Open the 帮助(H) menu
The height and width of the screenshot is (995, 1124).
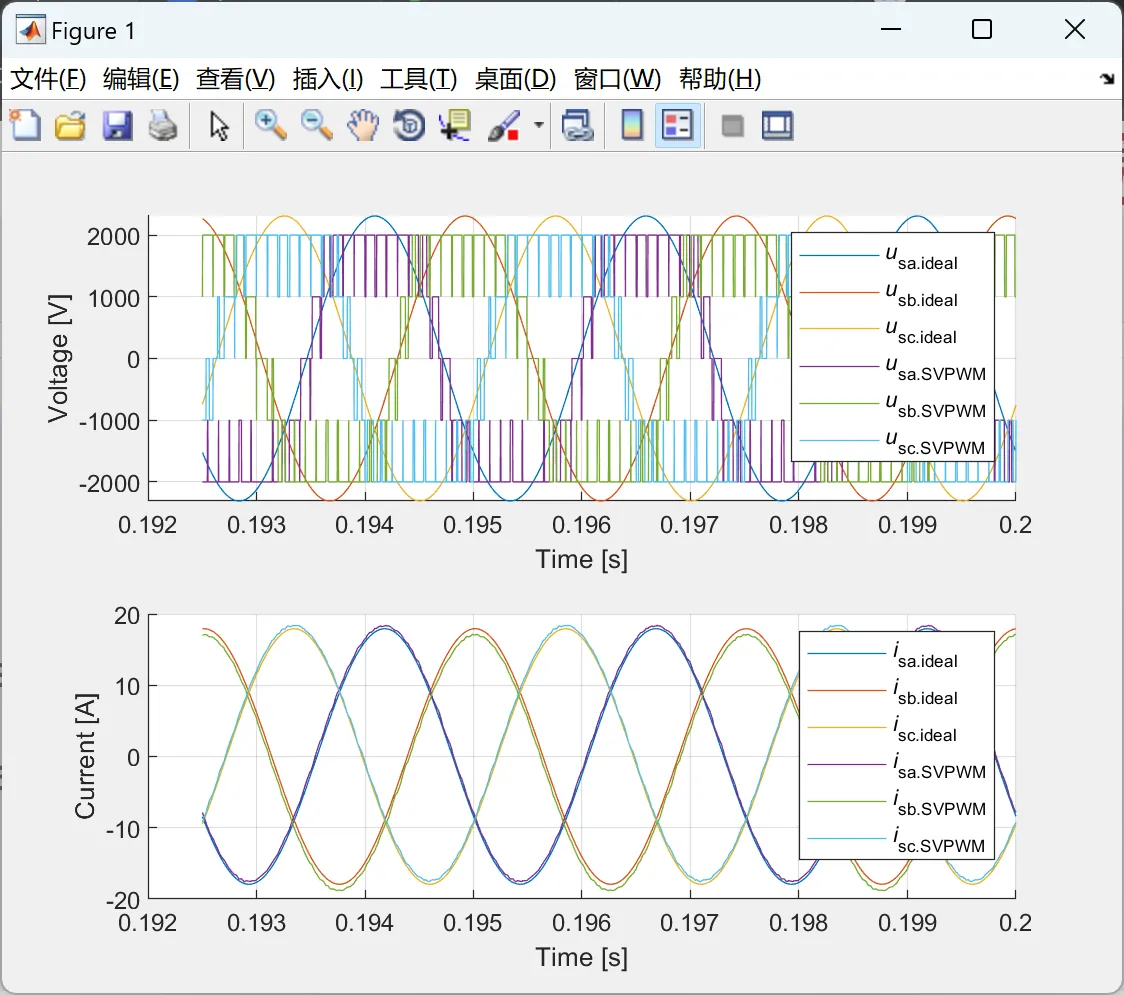click(x=720, y=79)
